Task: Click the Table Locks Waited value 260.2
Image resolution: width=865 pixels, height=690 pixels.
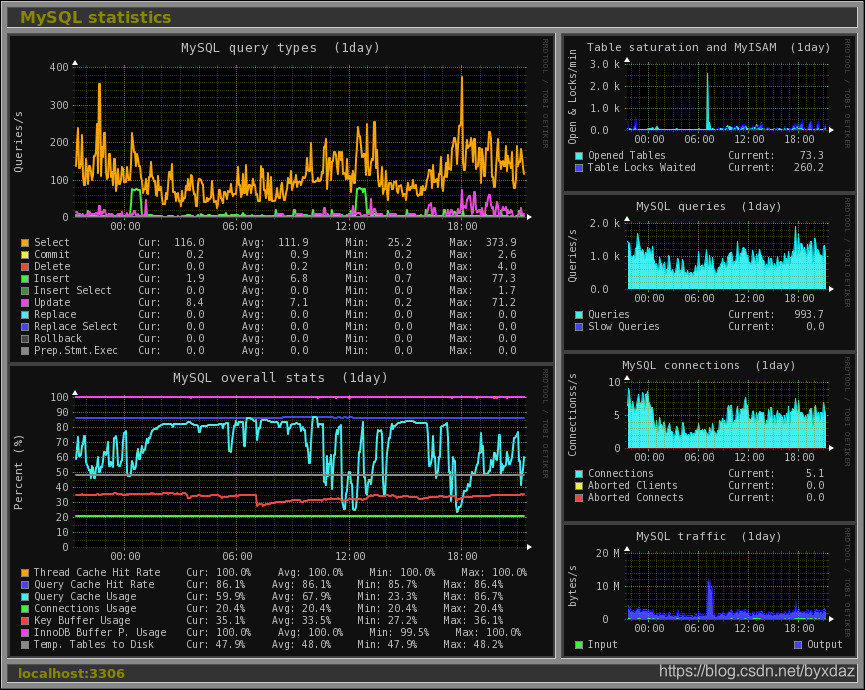Action: tap(809, 168)
